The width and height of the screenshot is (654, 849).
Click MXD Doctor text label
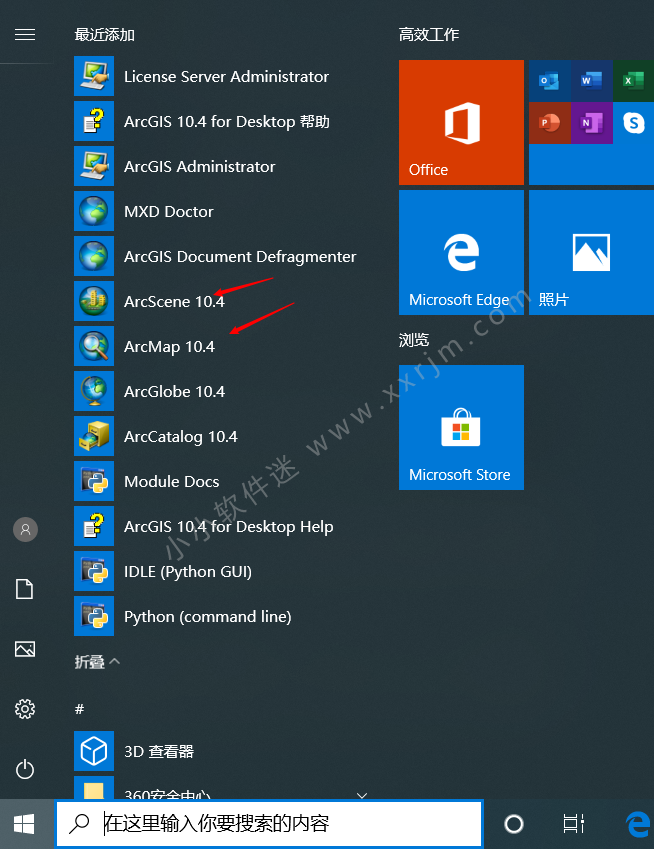point(169,211)
